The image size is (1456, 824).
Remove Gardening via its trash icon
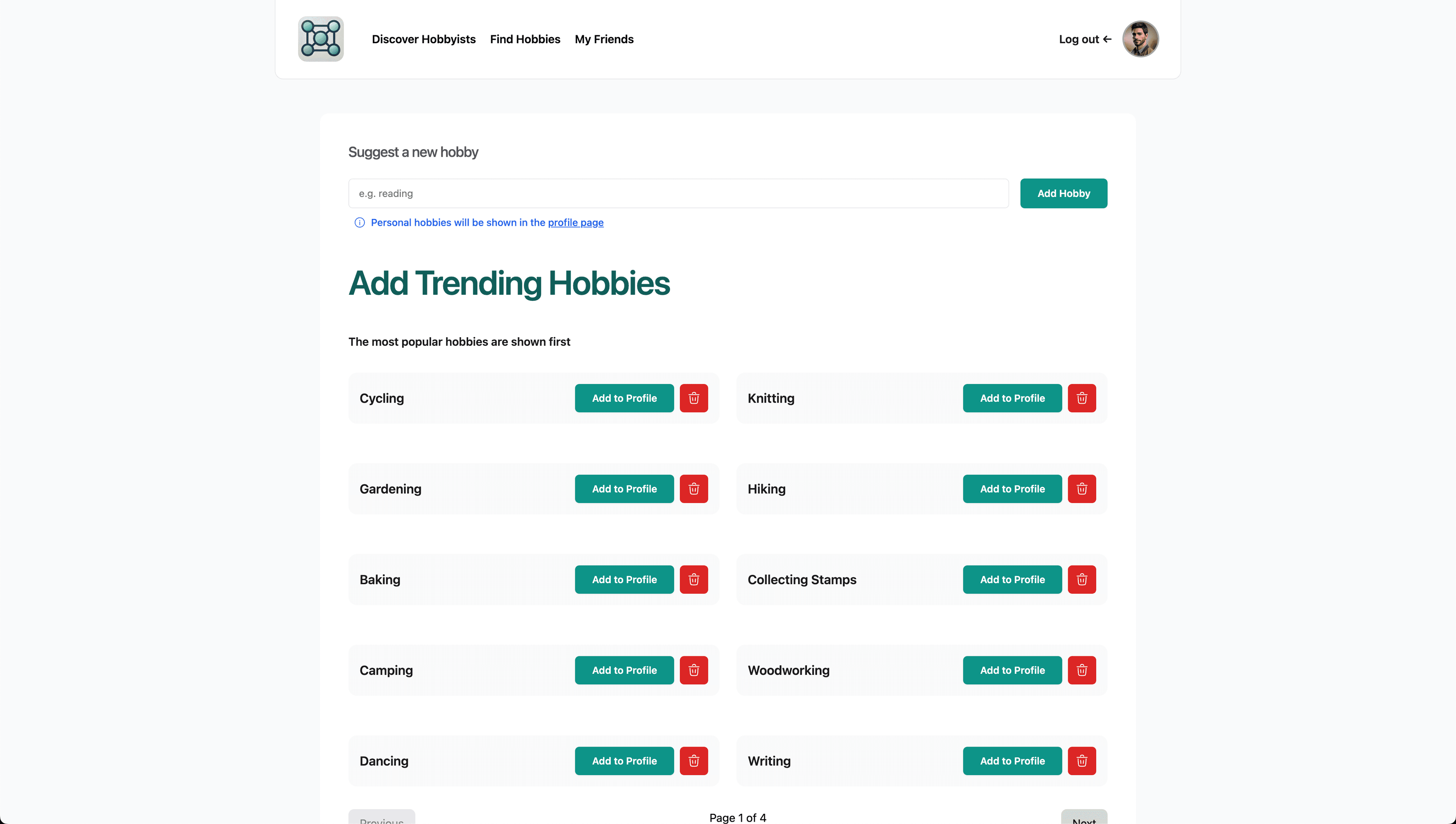pos(693,488)
